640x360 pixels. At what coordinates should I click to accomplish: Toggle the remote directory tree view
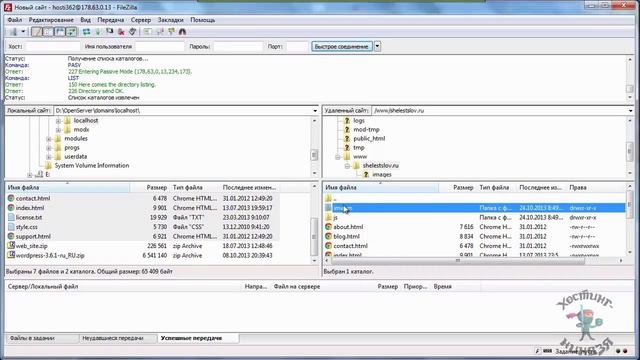point(60,32)
